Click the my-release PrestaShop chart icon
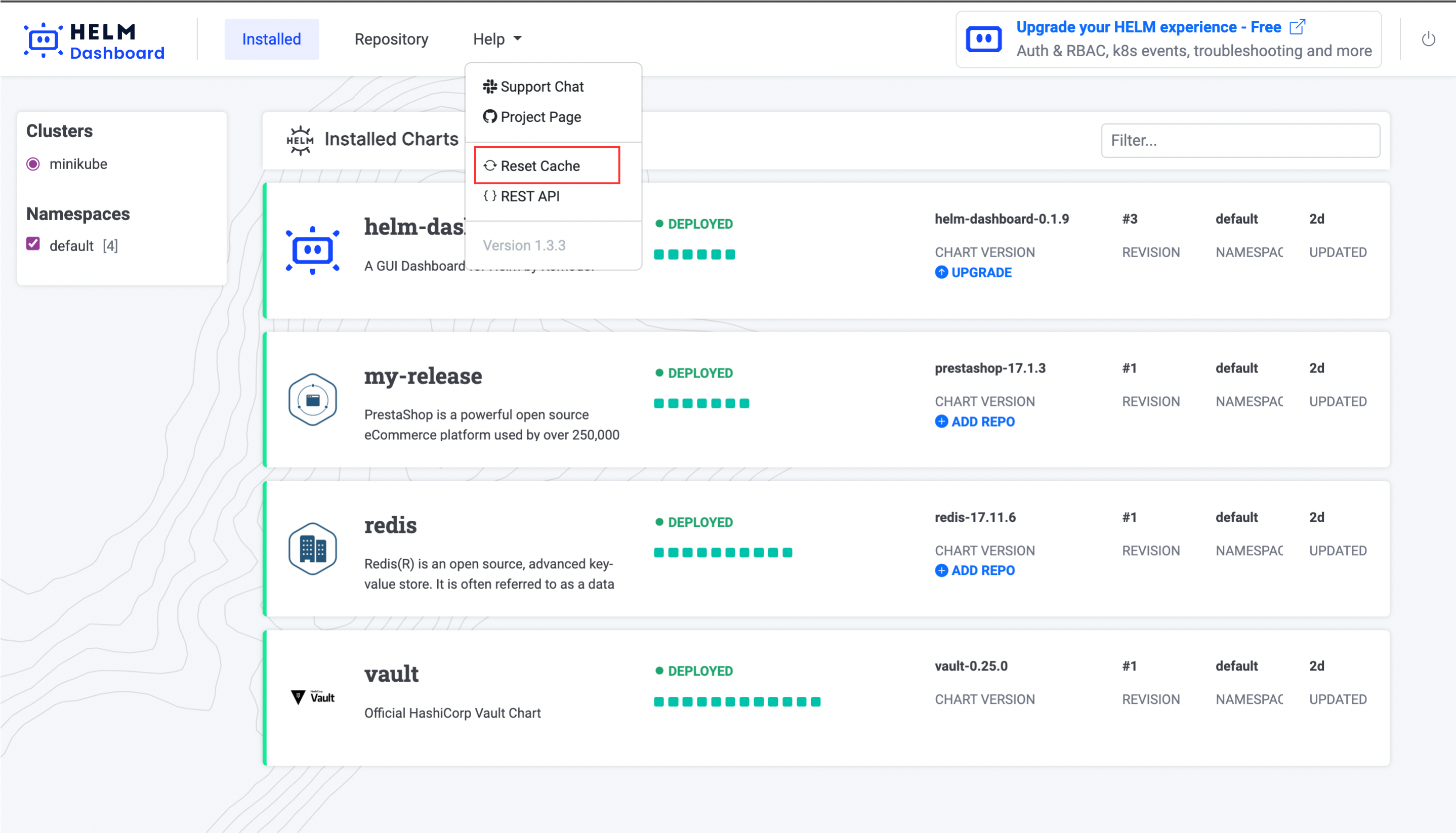 312,399
